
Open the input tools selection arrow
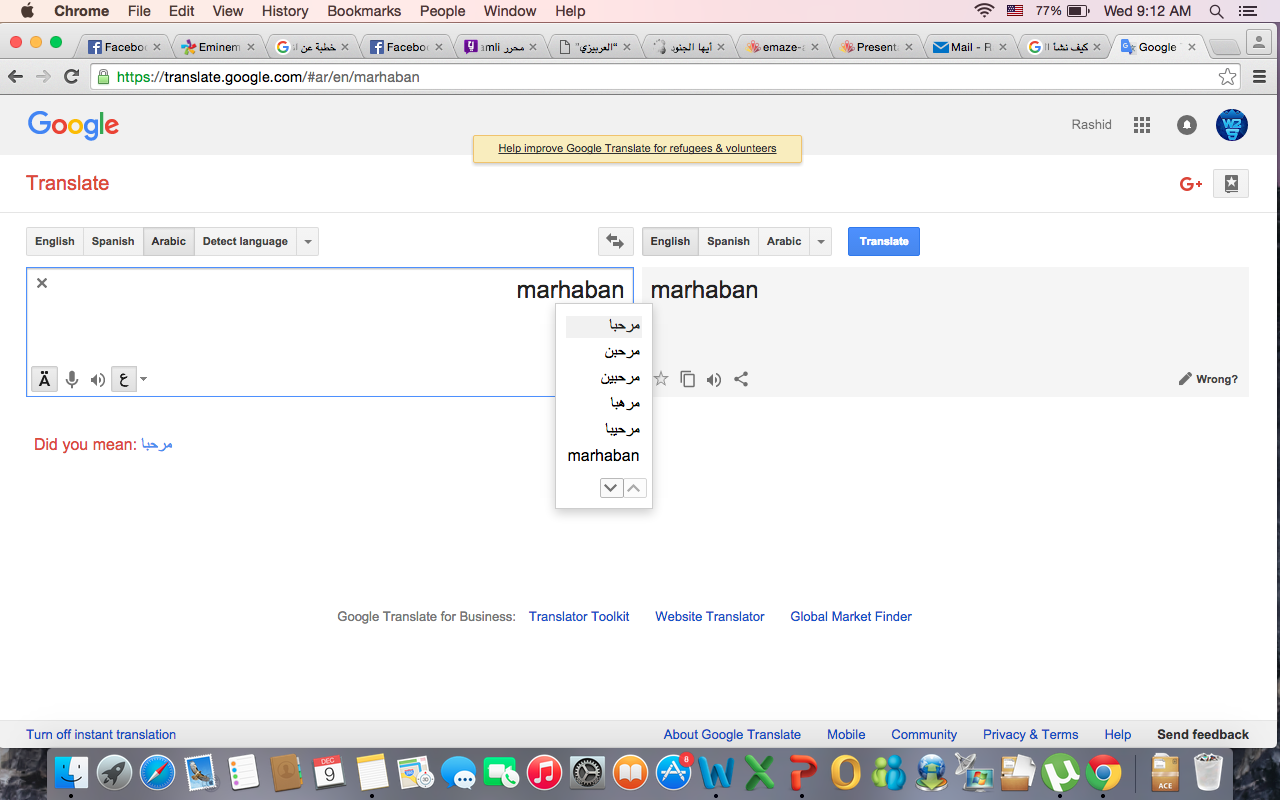144,379
